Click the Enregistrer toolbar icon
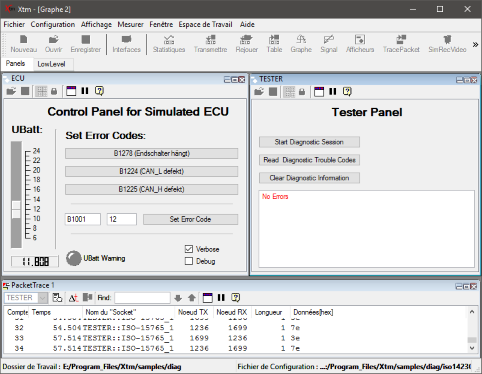 86,44
